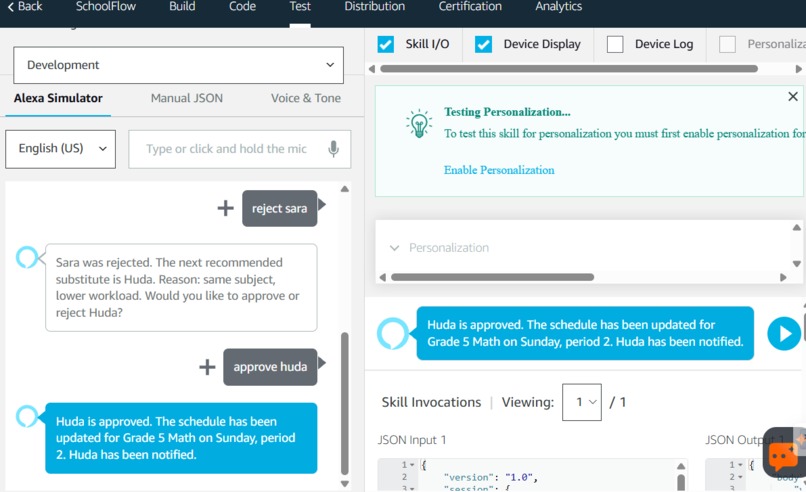This screenshot has width=806, height=492.
Task: Click the conversation vertical scrollbar thumb
Action: click(x=345, y=404)
